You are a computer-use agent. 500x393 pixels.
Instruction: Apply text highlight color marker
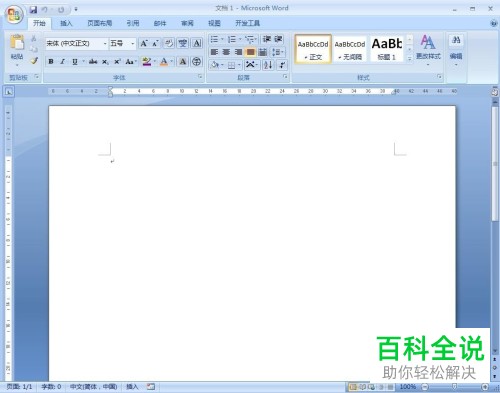point(146,62)
